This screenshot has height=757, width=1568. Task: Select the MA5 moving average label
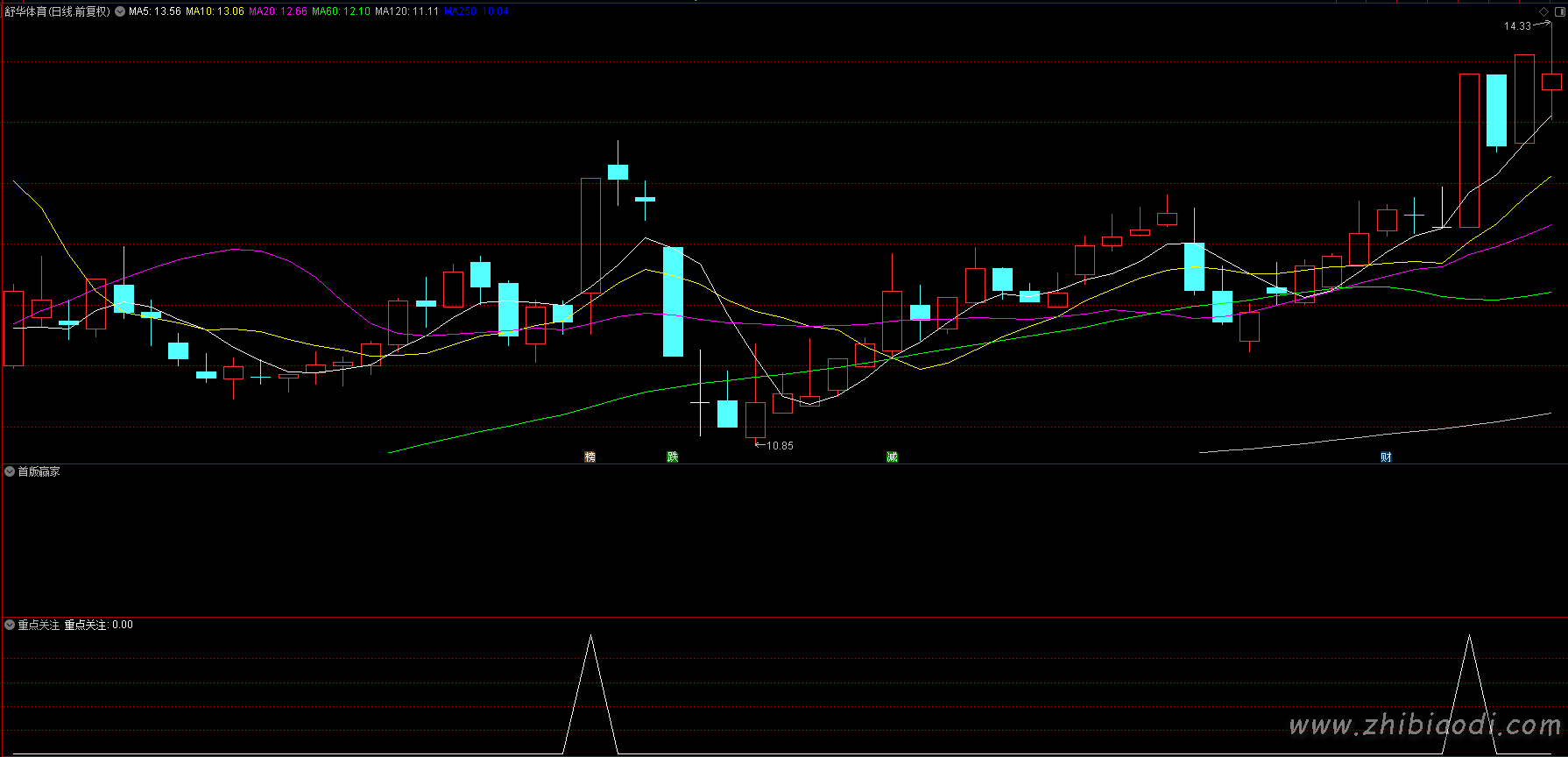tap(155, 11)
